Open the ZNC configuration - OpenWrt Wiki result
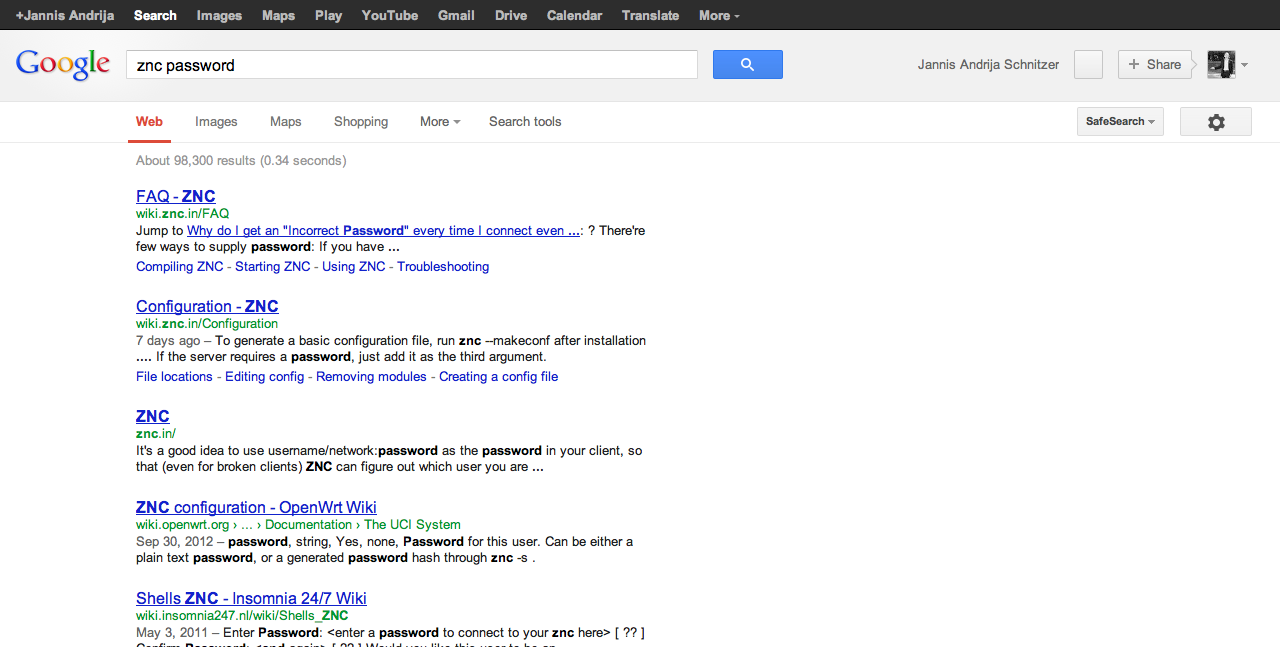The width and height of the screenshot is (1280, 647). [x=256, y=507]
